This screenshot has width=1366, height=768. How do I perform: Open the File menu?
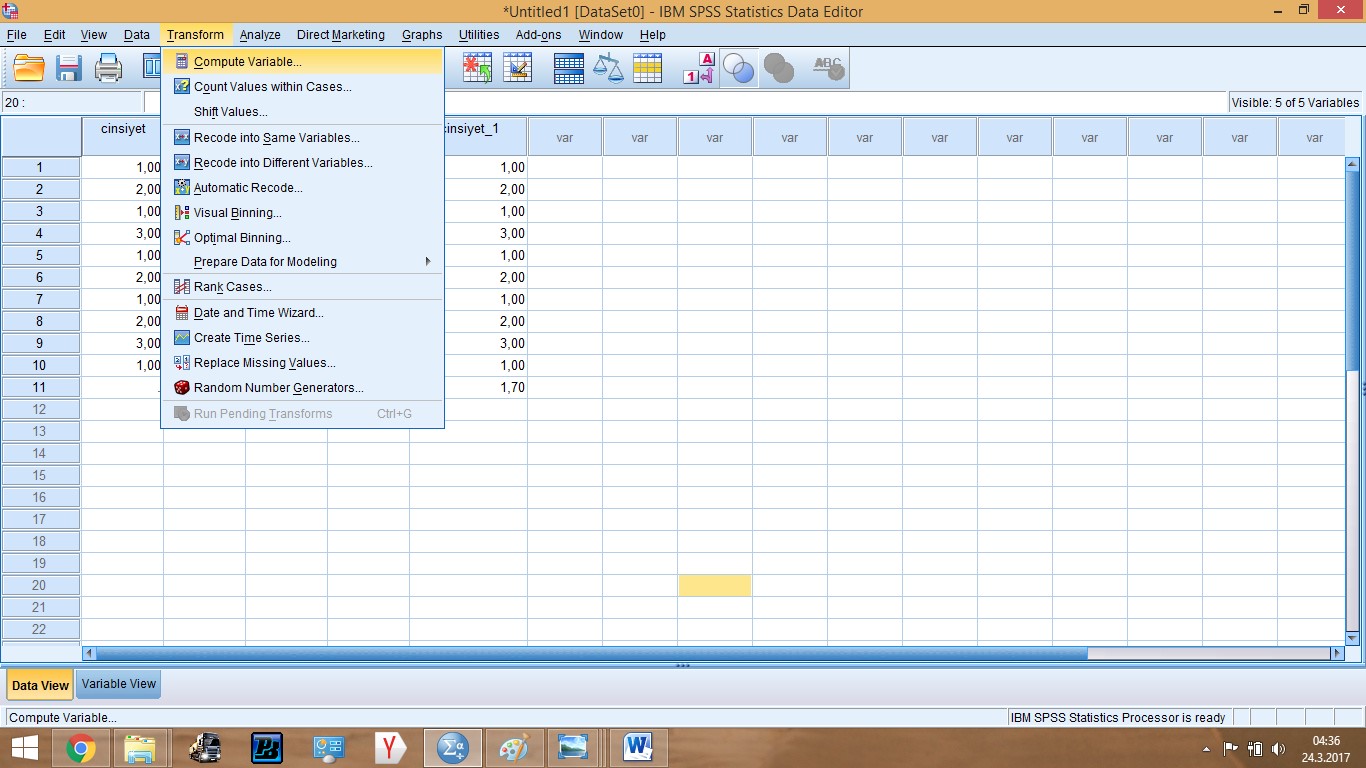[17, 35]
